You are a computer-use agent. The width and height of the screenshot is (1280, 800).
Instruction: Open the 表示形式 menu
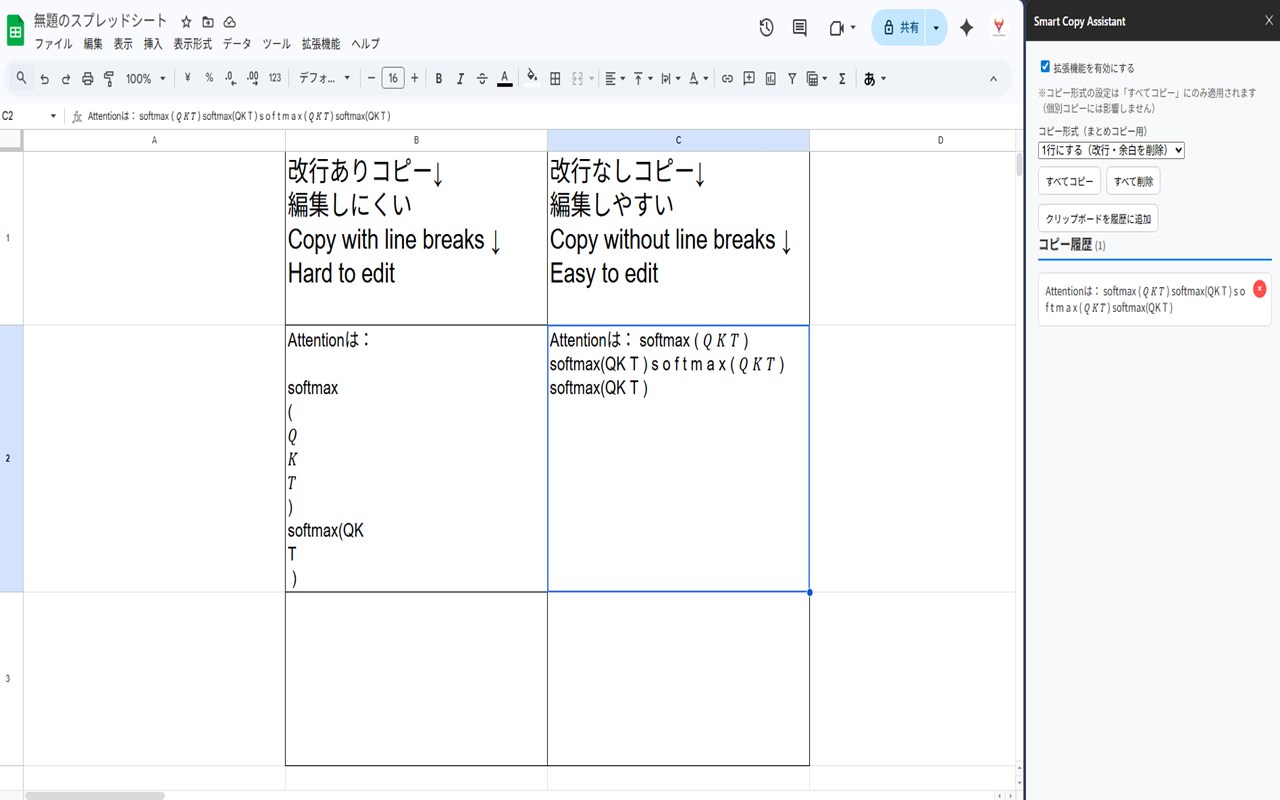192,44
